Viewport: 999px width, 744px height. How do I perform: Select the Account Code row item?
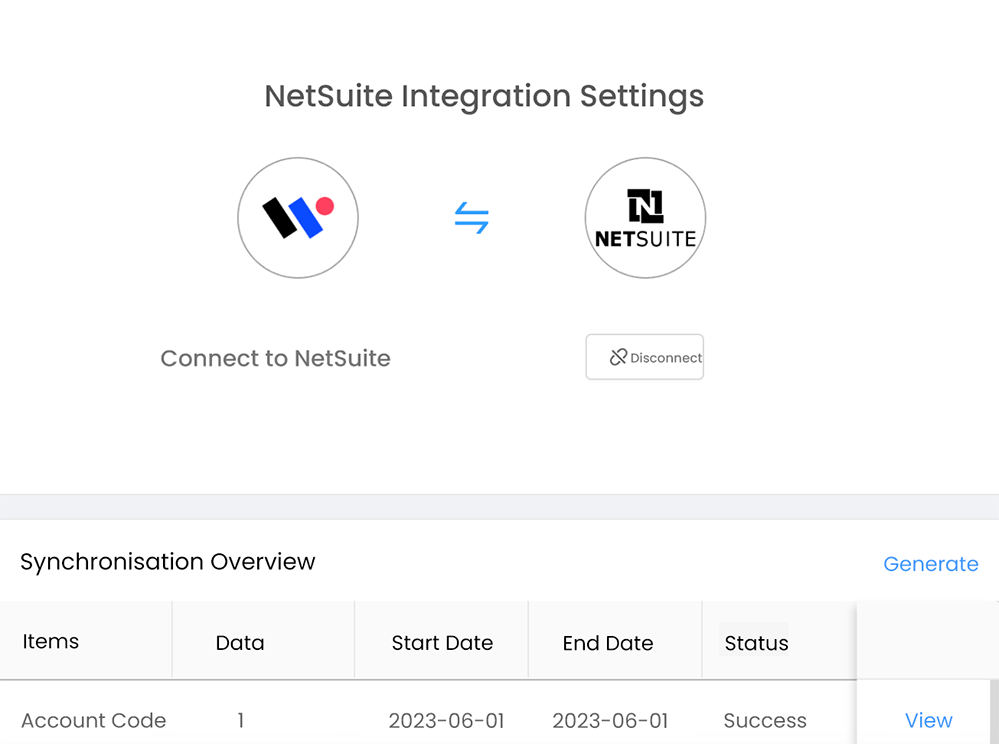point(94,720)
